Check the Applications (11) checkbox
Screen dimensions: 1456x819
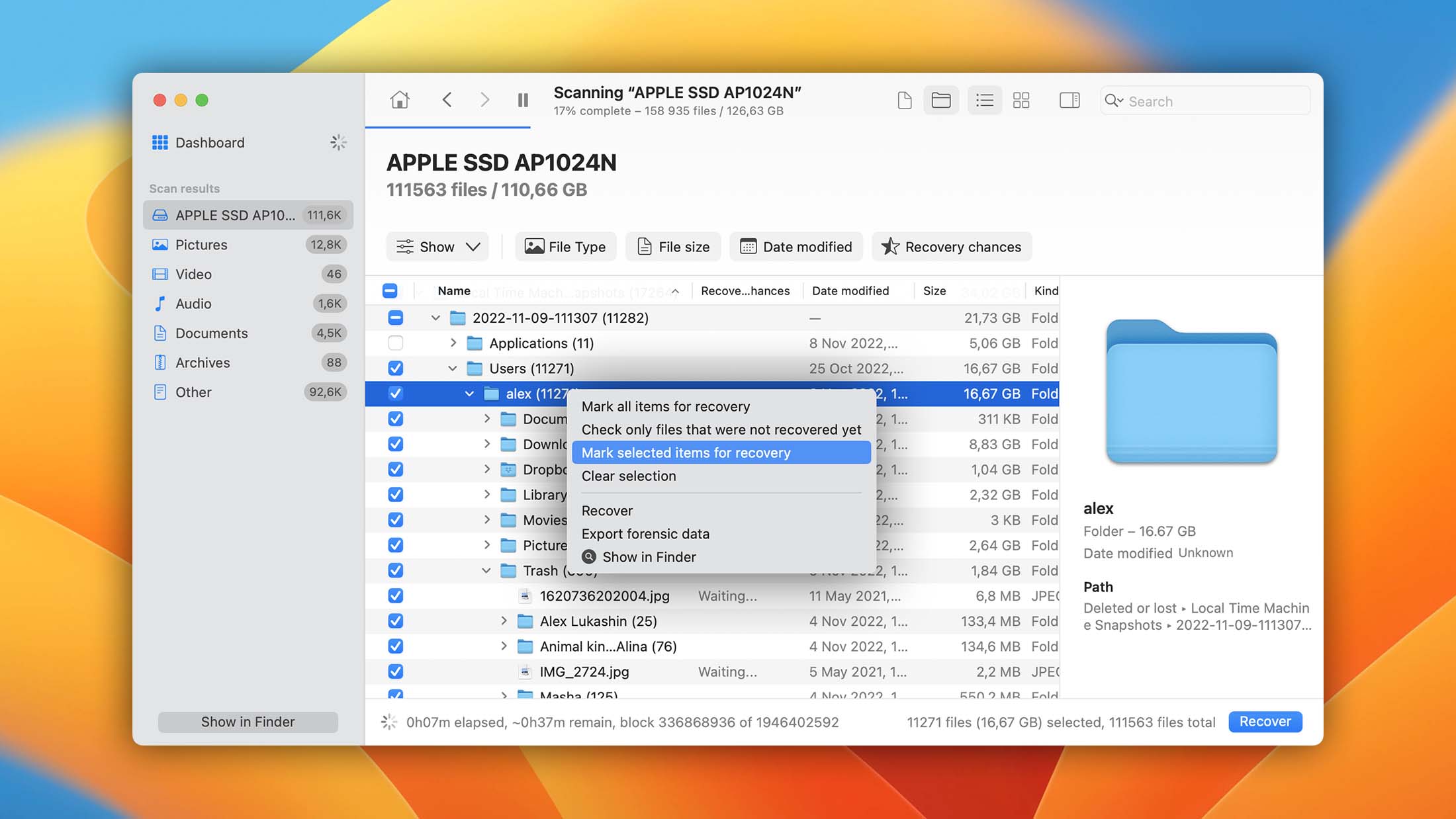point(395,343)
